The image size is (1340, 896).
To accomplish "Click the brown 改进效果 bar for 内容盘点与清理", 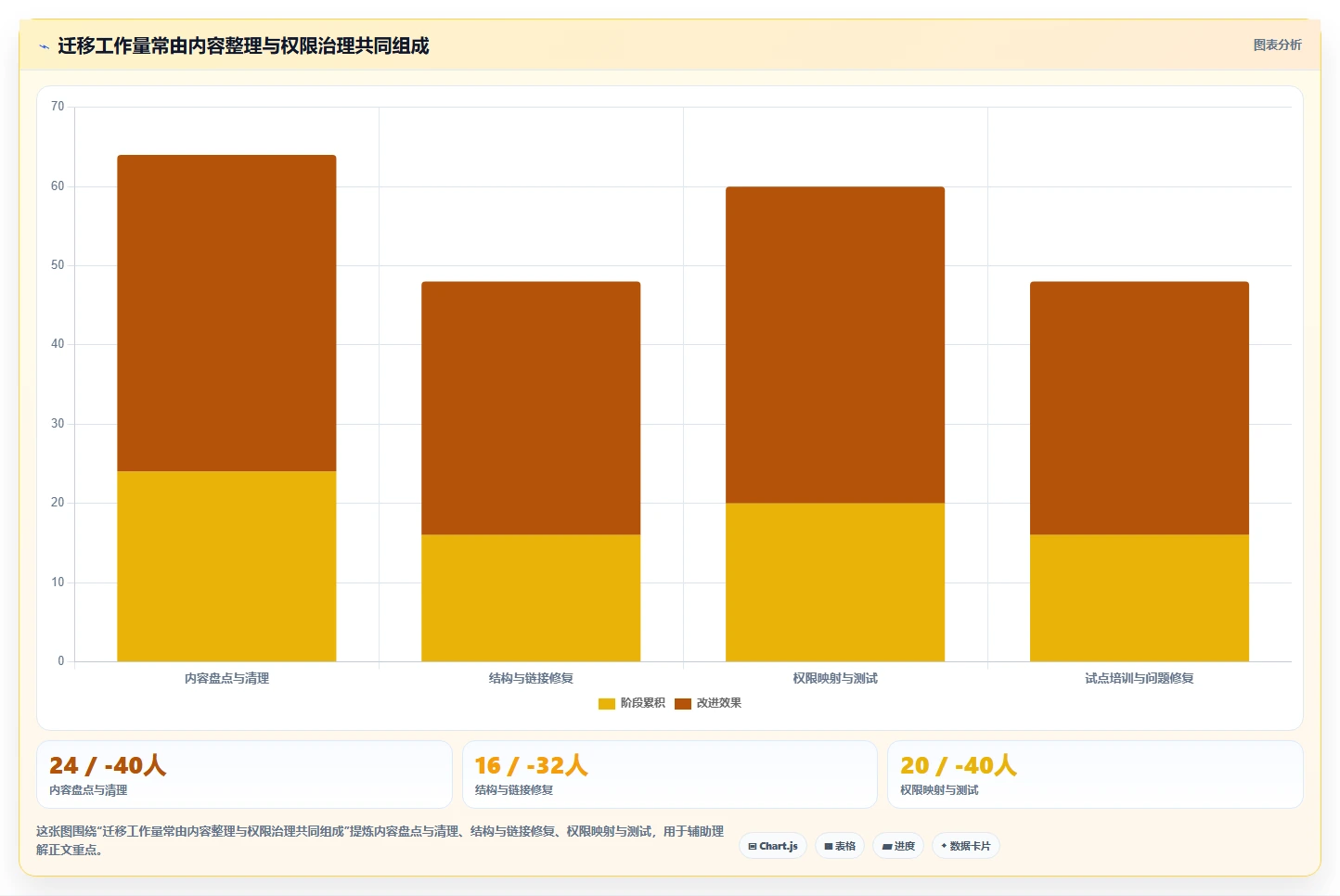I will point(226,313).
